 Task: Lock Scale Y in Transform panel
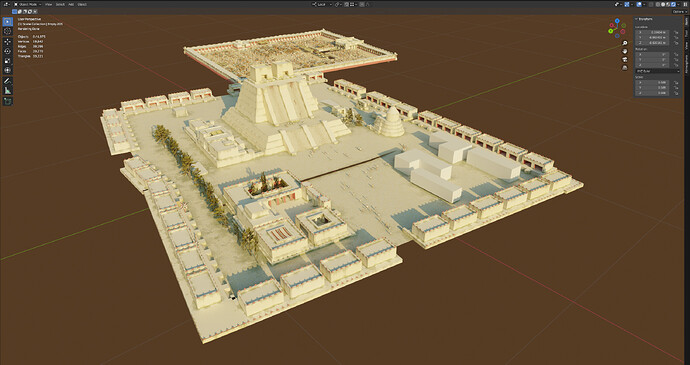[x=676, y=88]
